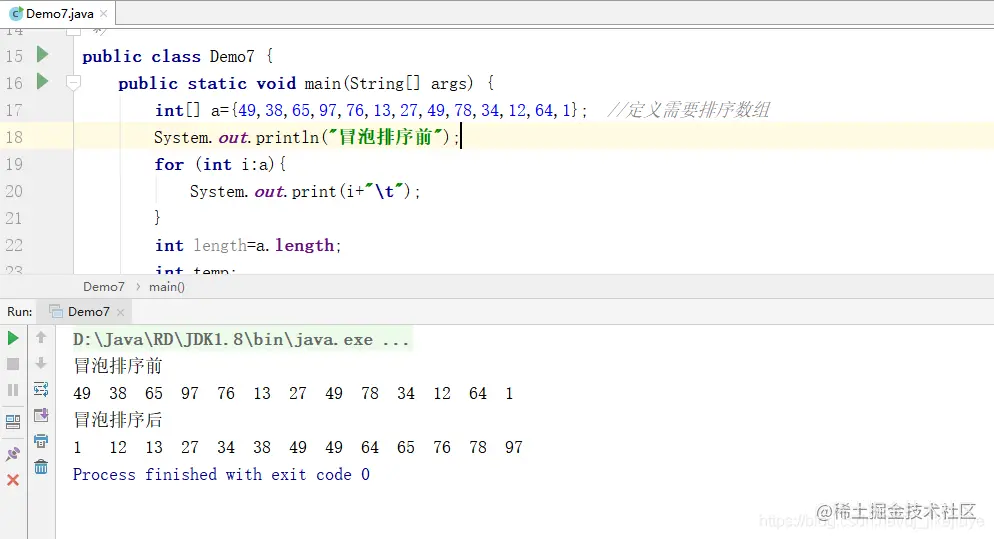
Task: Click value 97 in the unsorted output row
Action: [190, 393]
